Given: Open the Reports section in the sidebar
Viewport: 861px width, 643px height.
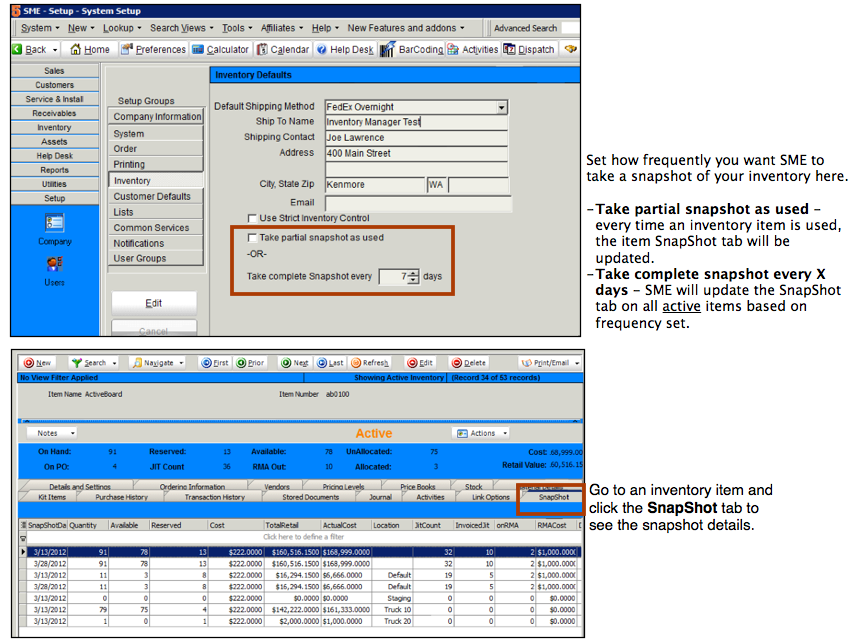Looking at the screenshot, I should (x=54, y=170).
